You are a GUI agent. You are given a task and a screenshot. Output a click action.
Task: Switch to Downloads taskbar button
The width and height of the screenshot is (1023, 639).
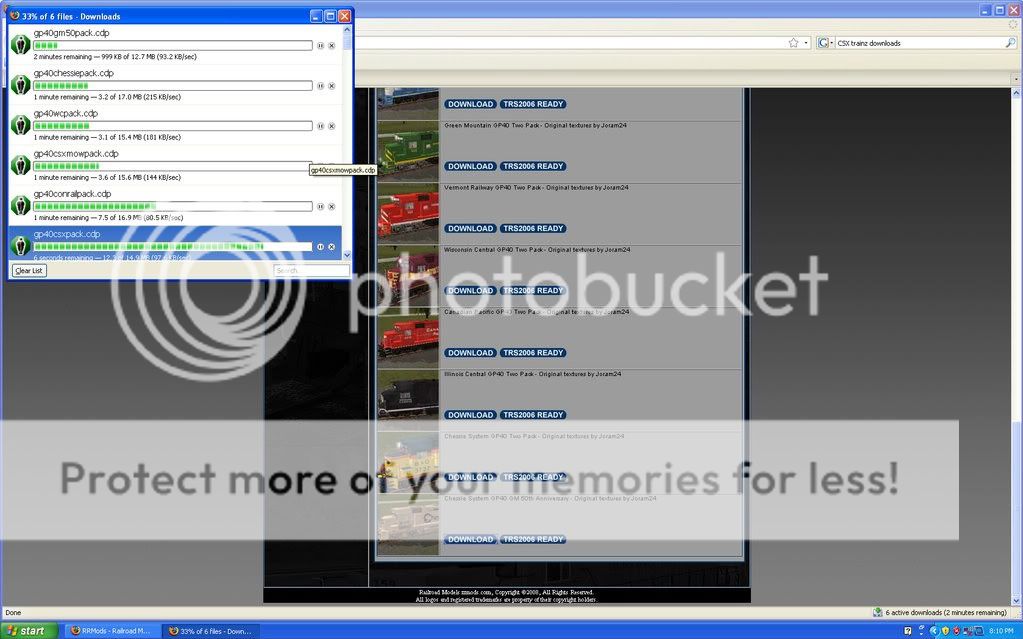coord(210,631)
